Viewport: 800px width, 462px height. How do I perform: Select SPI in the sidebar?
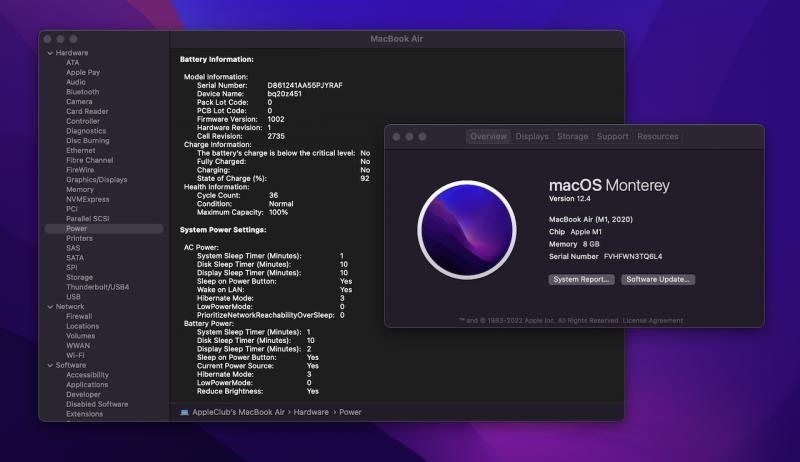[71, 268]
